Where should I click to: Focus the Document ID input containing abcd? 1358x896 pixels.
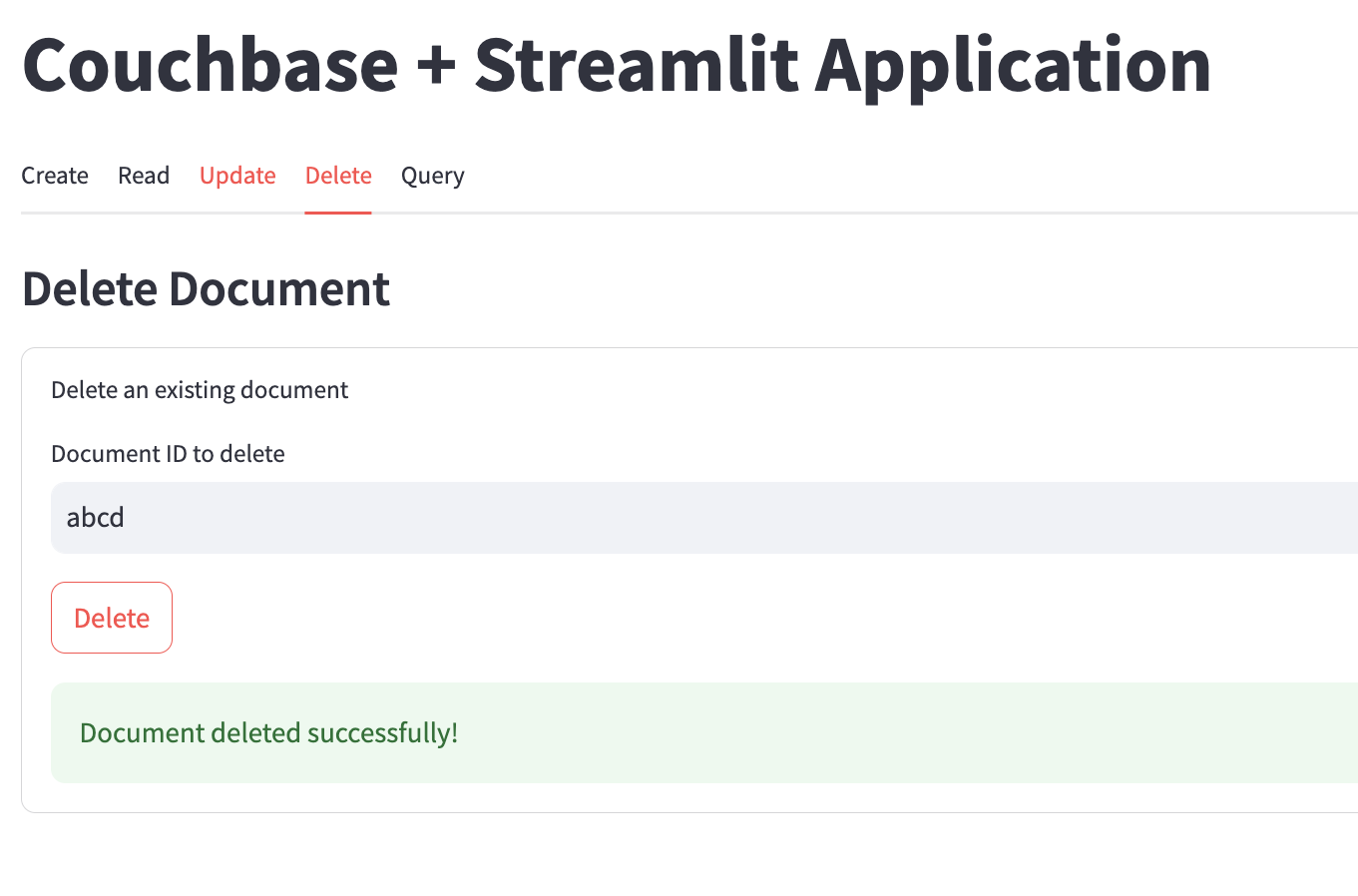[704, 518]
